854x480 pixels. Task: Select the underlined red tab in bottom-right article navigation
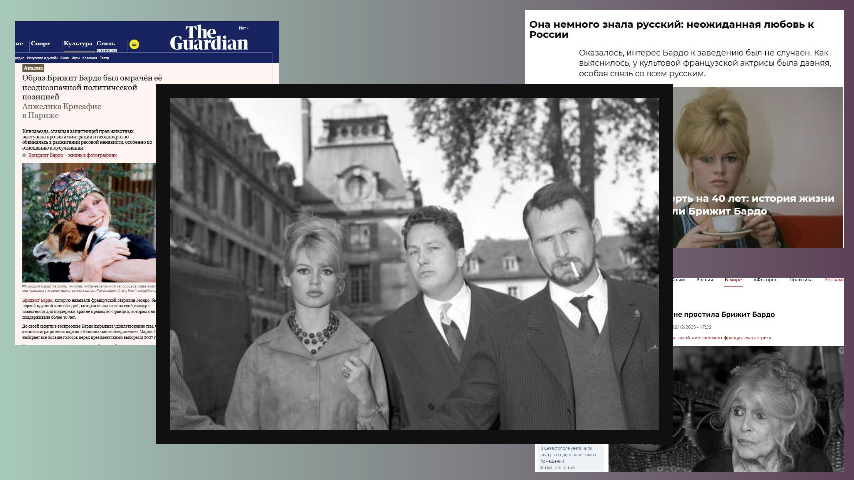pos(732,280)
